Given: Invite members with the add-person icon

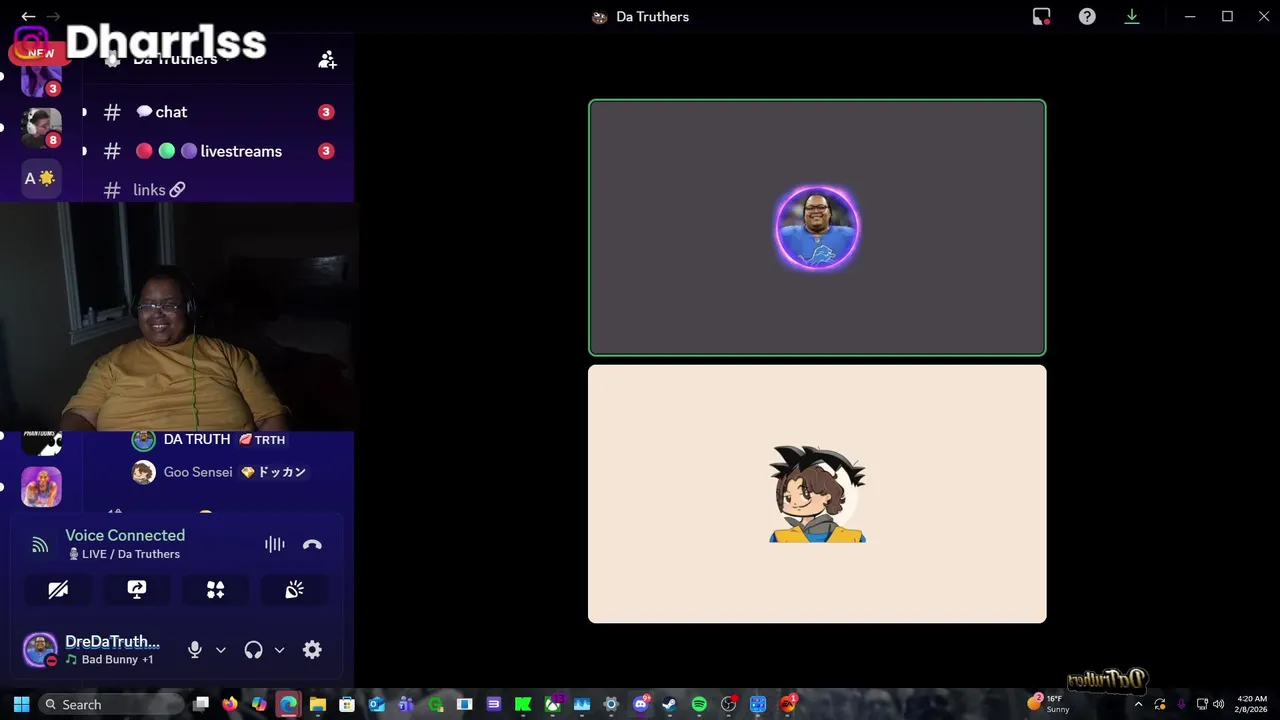Looking at the screenshot, I should [x=327, y=60].
